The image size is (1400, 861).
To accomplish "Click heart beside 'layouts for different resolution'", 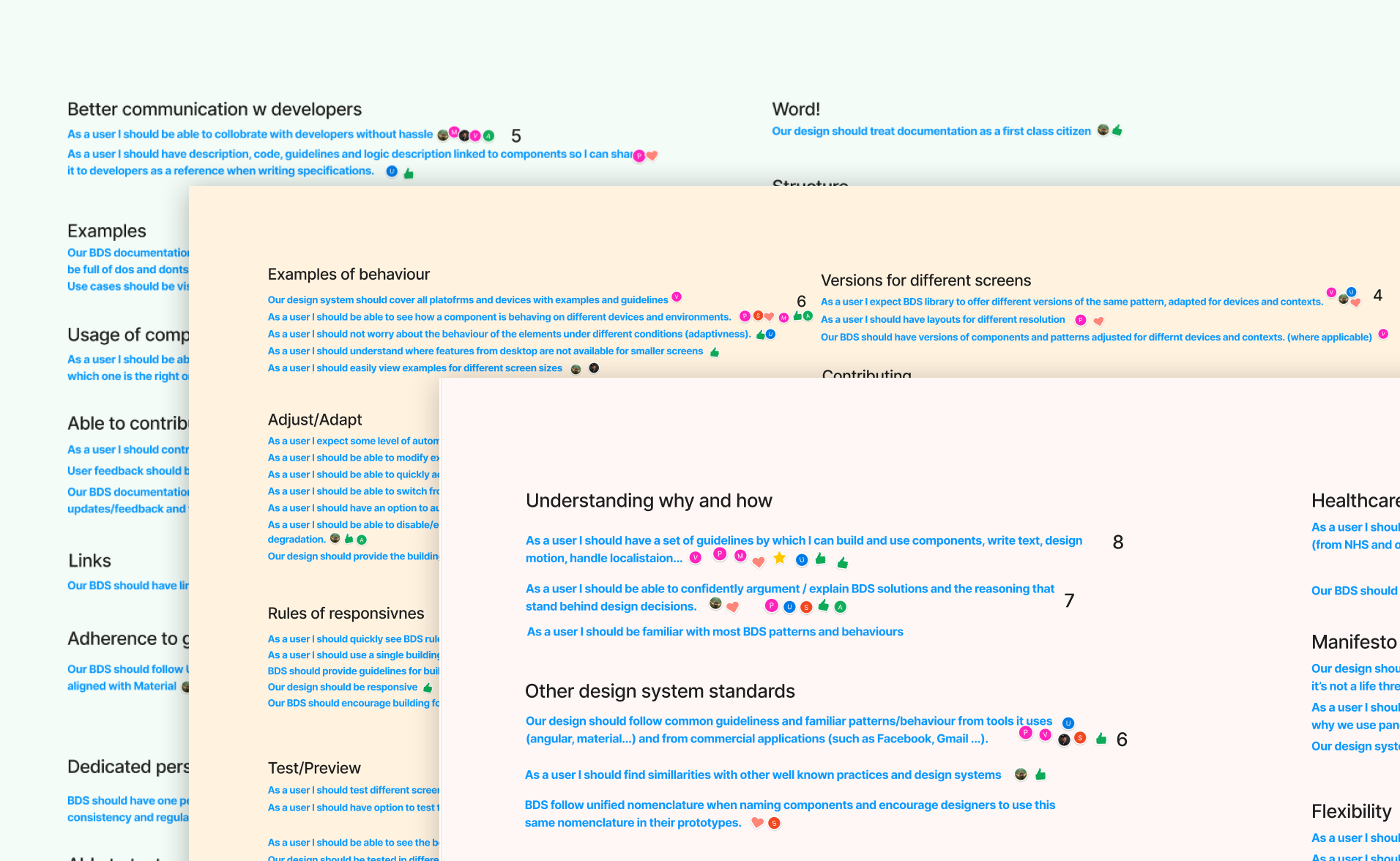I will point(1098,321).
